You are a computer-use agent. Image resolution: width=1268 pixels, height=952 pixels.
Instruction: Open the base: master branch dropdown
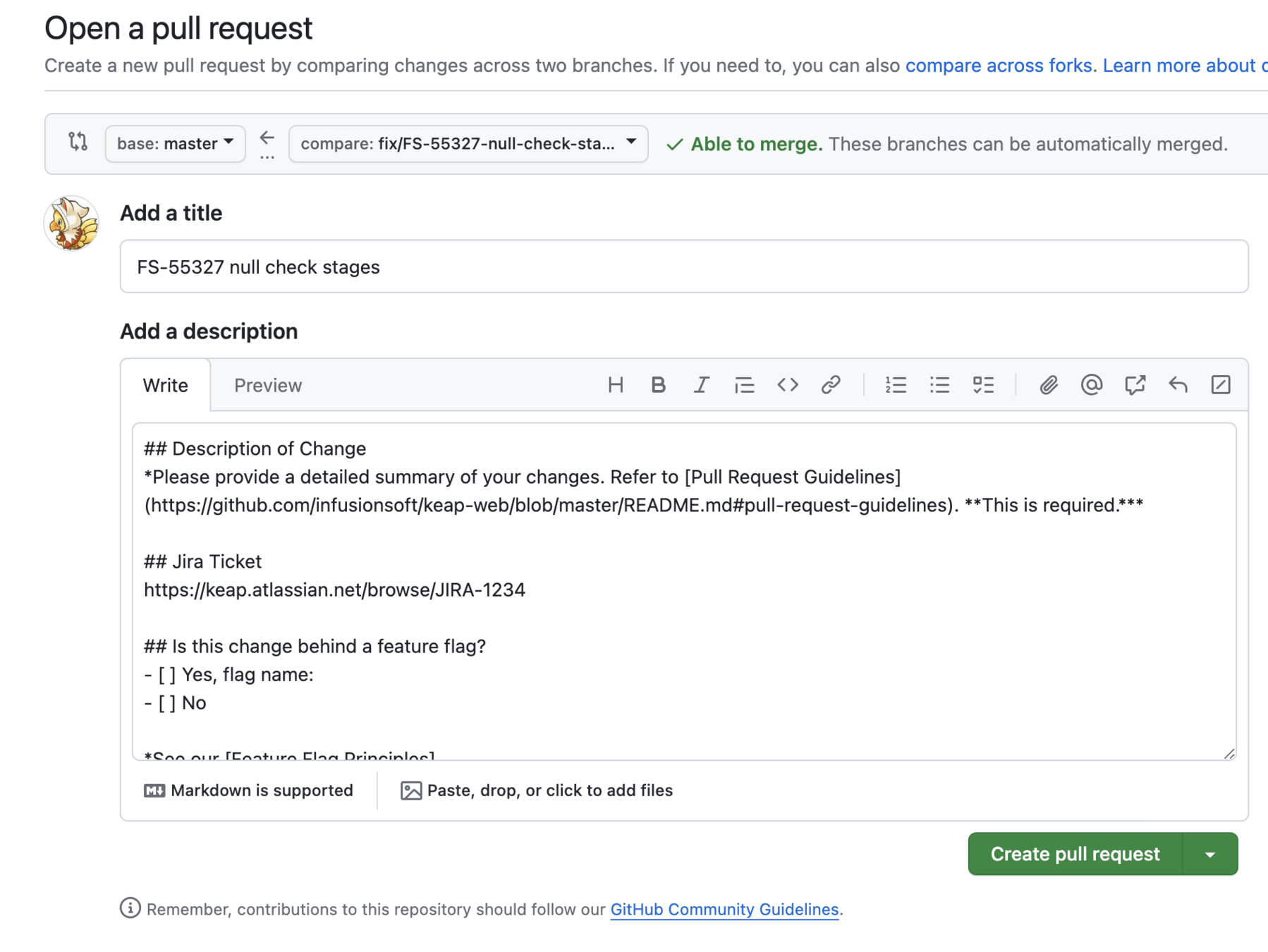(x=175, y=144)
